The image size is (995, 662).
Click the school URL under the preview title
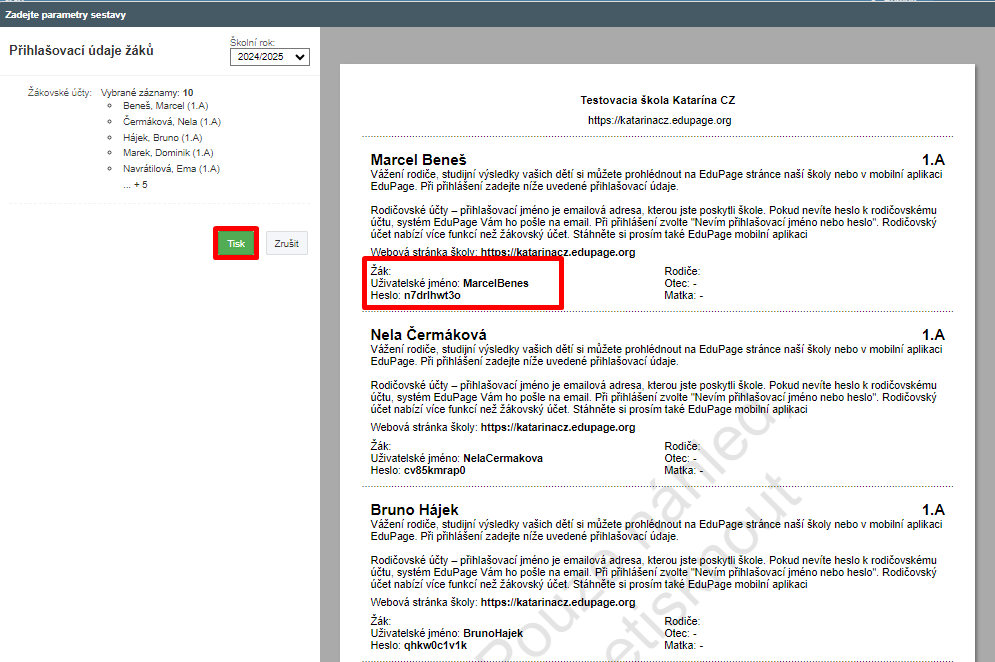(x=660, y=120)
